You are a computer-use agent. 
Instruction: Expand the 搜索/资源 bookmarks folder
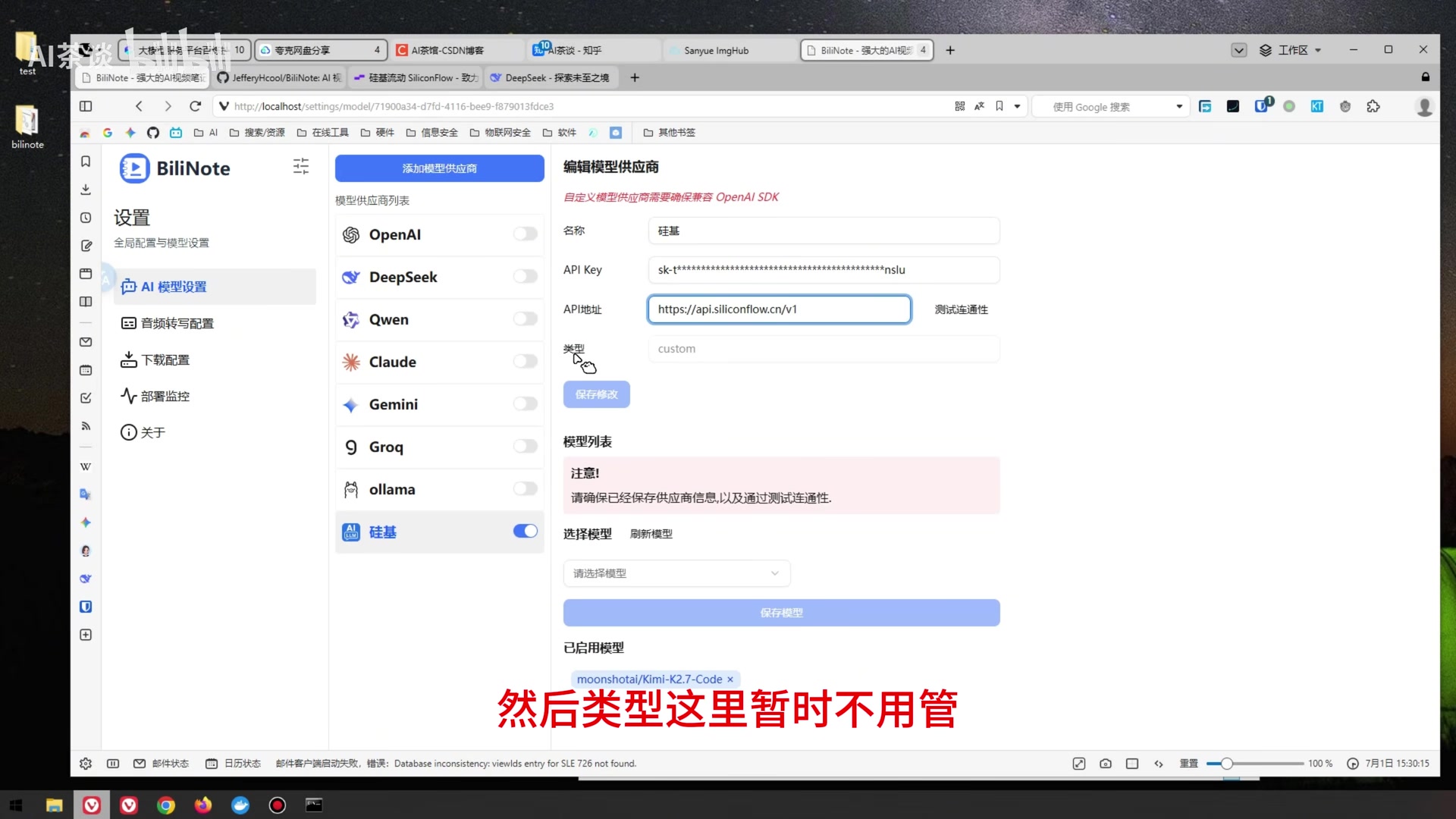point(257,133)
